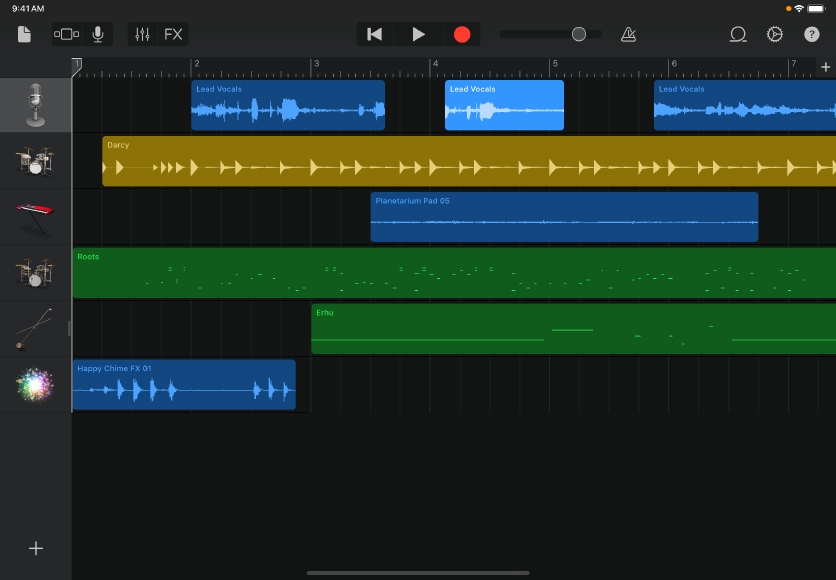This screenshot has width=836, height=580.
Task: Open the help question mark
Action: point(812,34)
